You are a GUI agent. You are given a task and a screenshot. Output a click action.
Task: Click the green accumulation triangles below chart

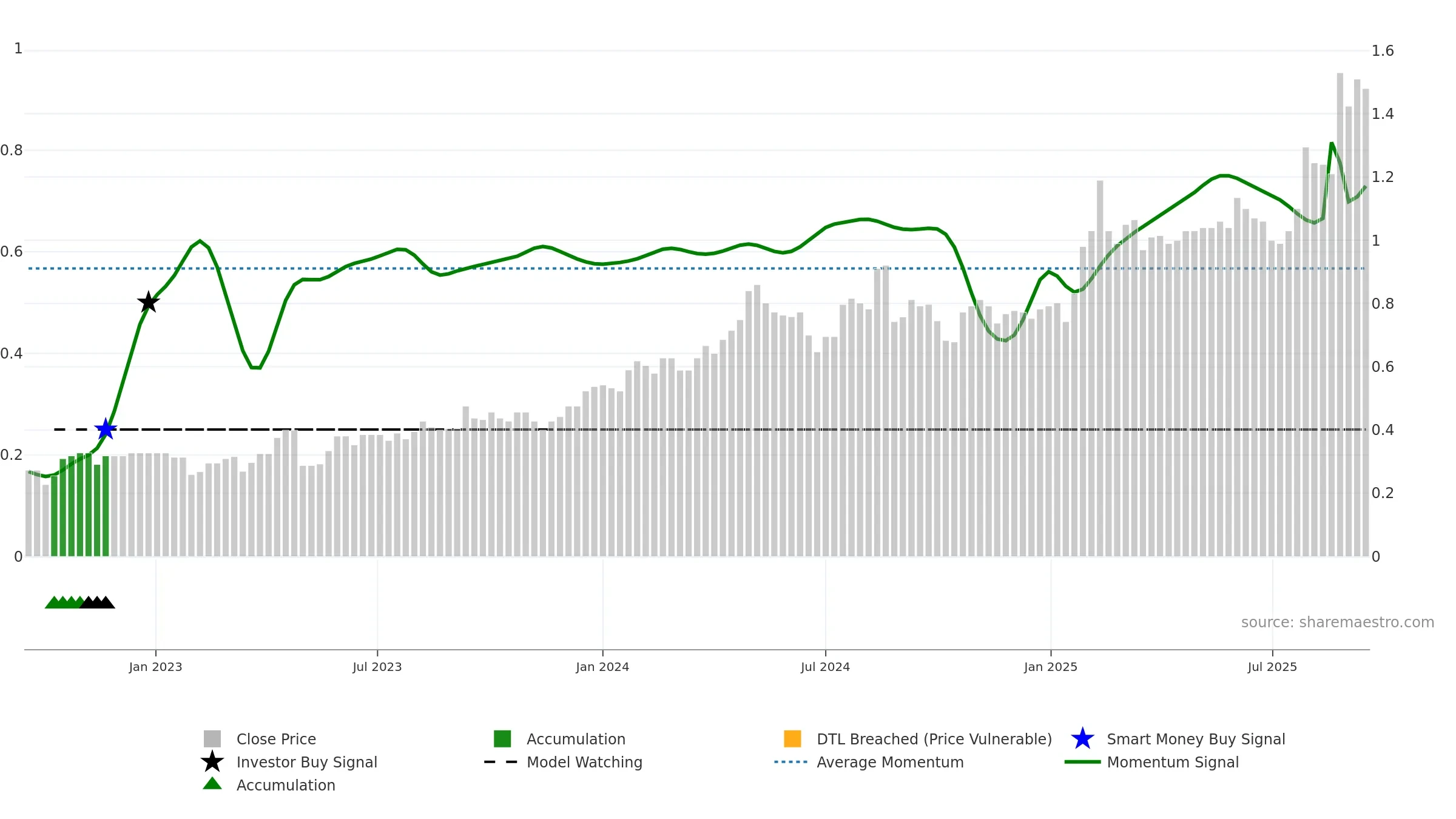pyautogui.click(x=63, y=602)
